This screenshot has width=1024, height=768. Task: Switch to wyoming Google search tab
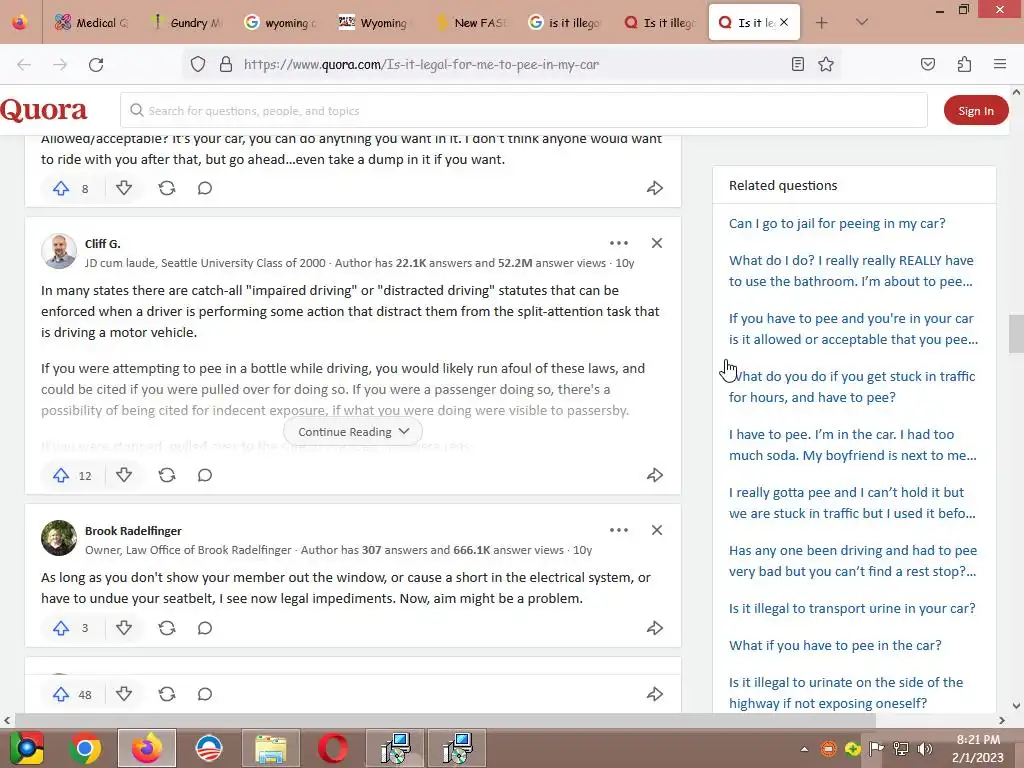[x=281, y=23]
